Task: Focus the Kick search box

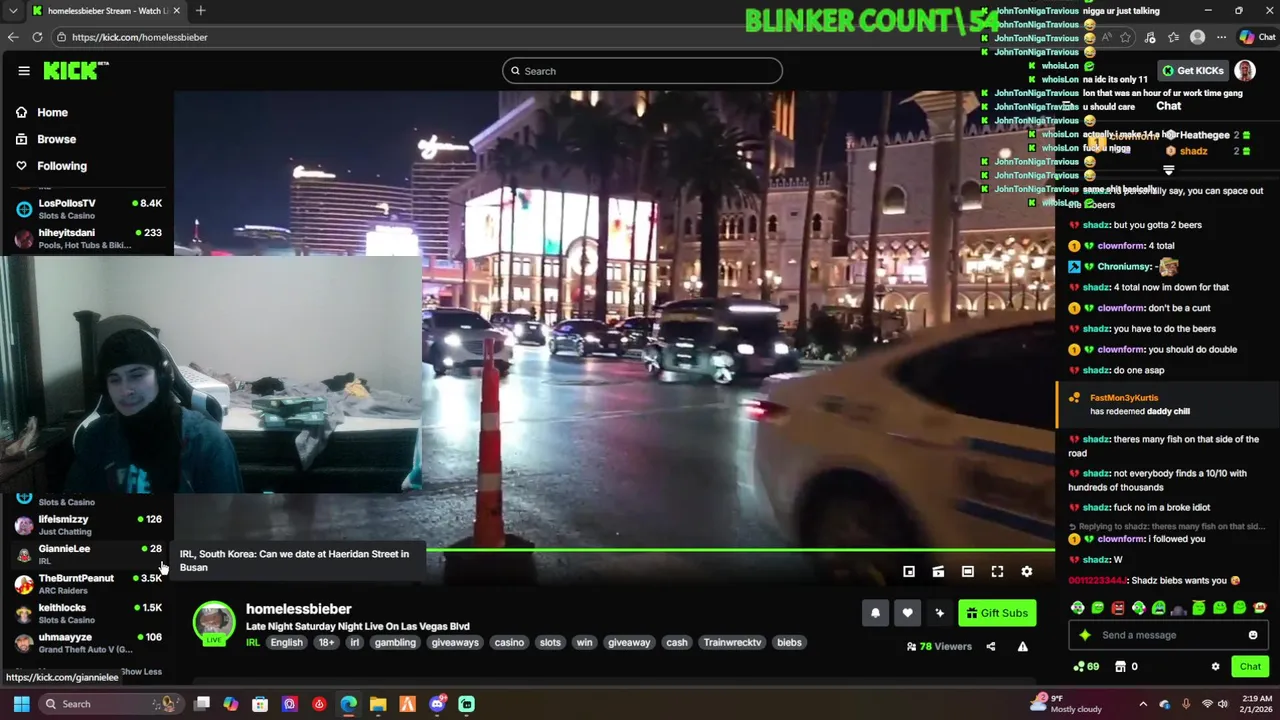Action: (x=642, y=71)
